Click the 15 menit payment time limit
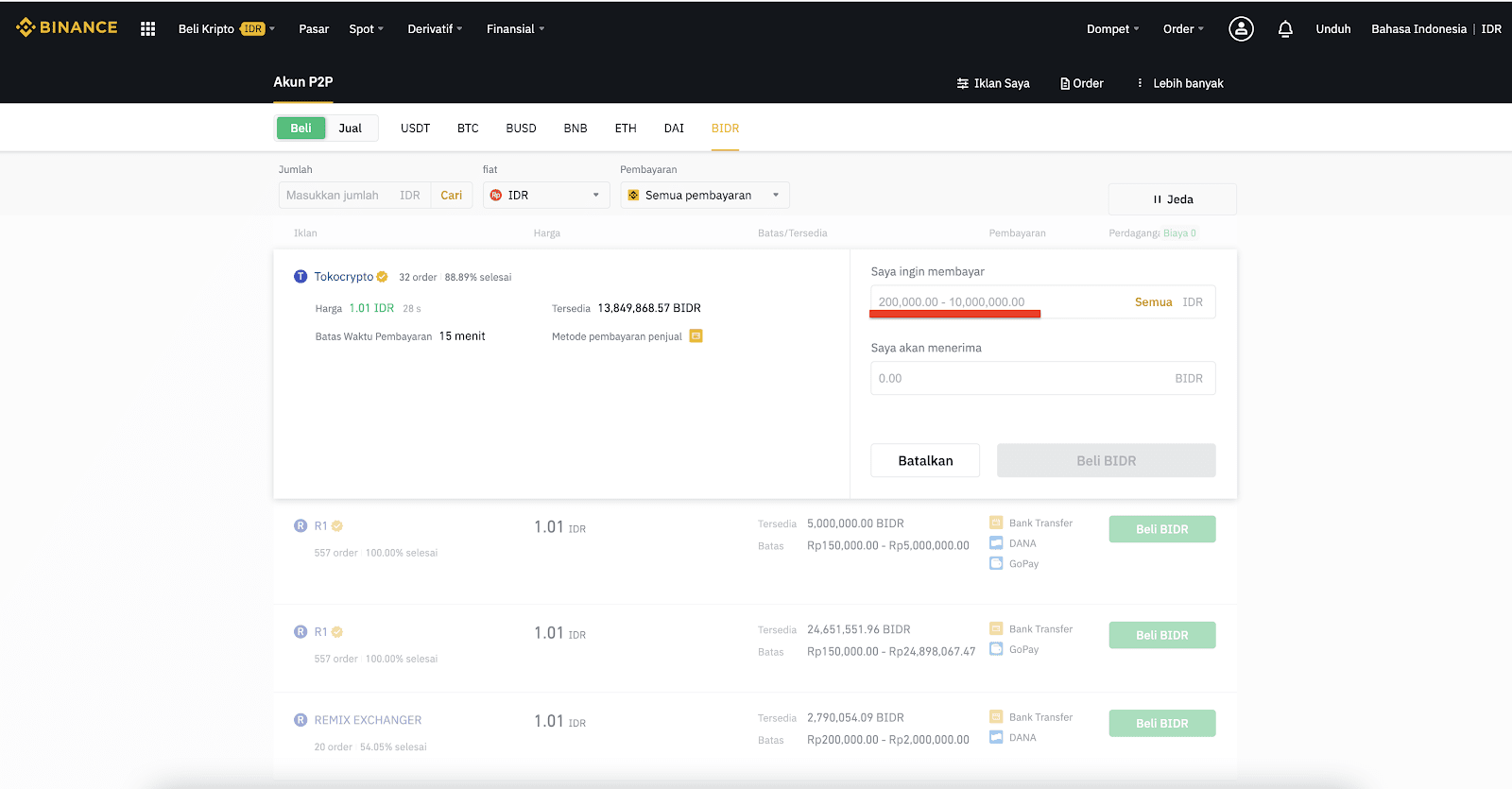This screenshot has width=1512, height=789. tap(462, 335)
